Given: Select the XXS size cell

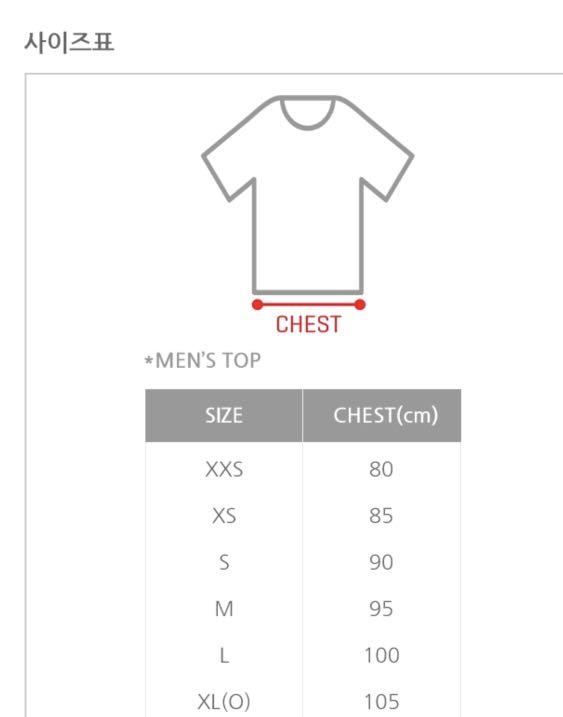Looking at the screenshot, I should click(224, 469).
